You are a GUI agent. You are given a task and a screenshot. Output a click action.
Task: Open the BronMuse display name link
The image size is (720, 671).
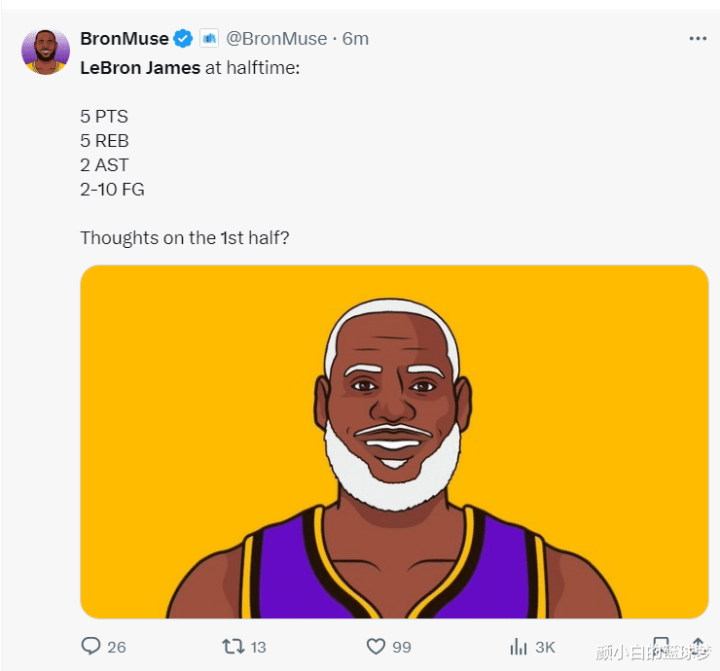point(124,39)
